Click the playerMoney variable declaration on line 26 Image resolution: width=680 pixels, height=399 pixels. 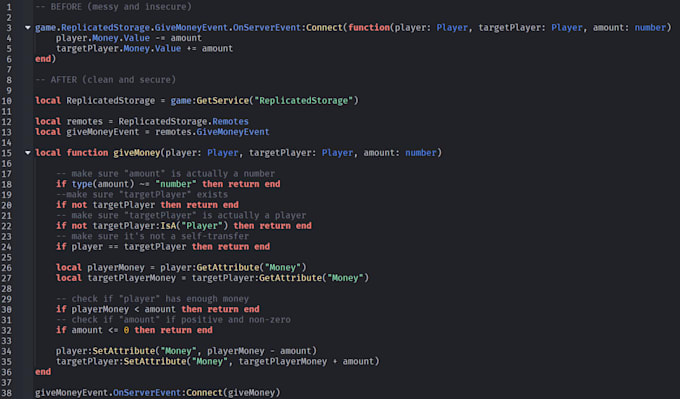pyautogui.click(x=116, y=267)
